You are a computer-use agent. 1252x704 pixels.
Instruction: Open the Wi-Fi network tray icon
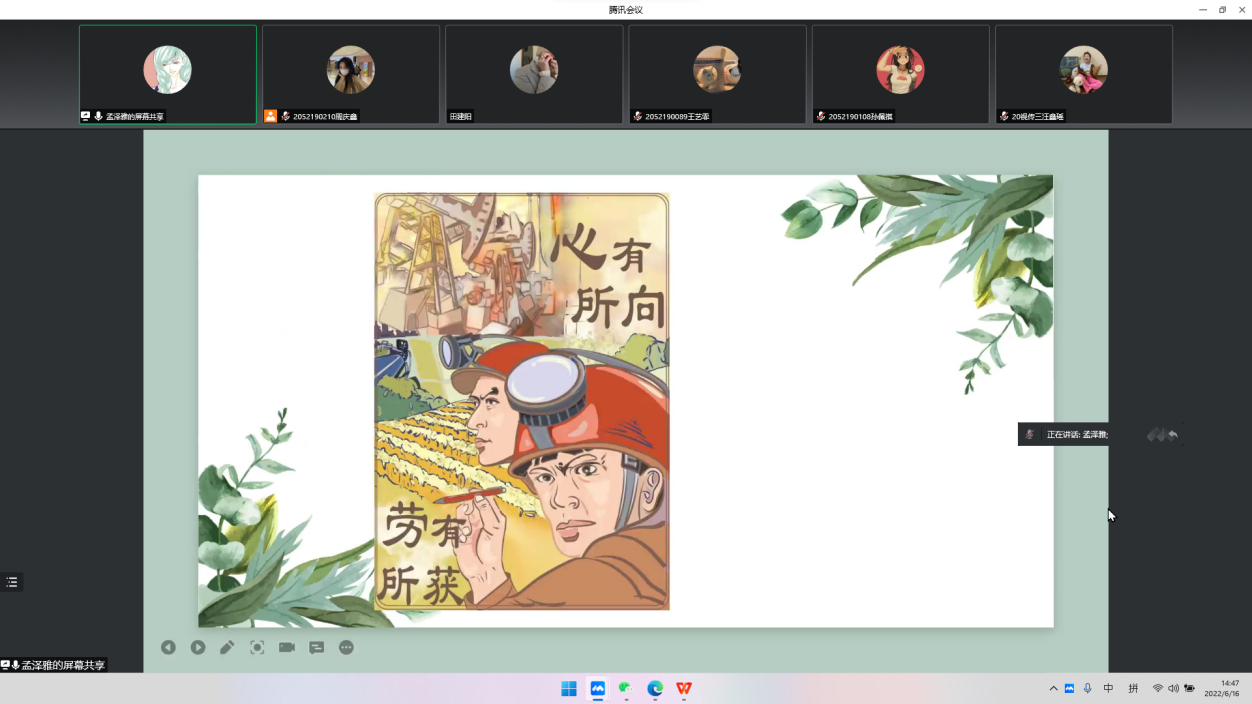[x=1158, y=688]
